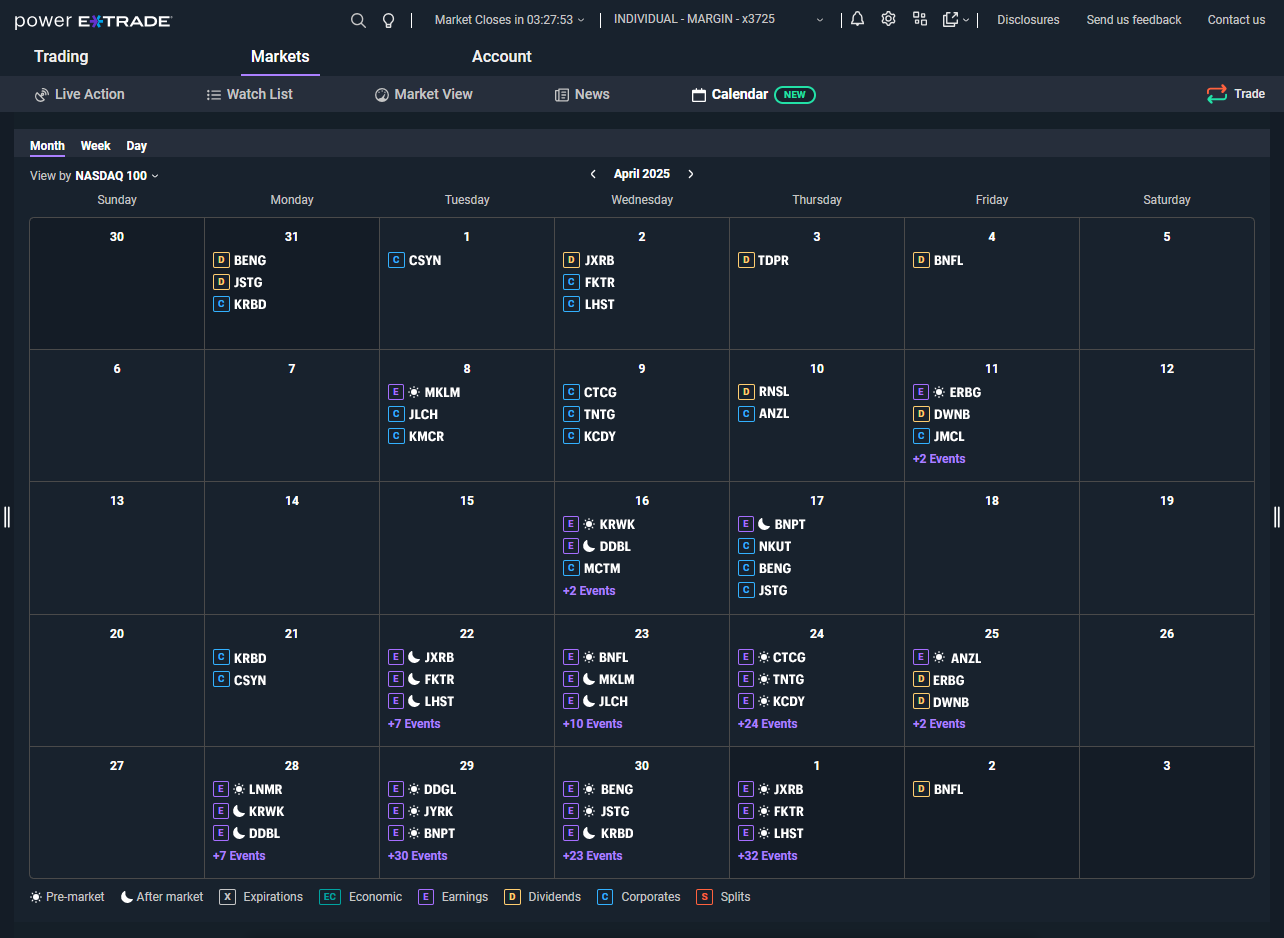Screen dimensions: 1284x938
Task: Click the CSYN event on April 21
Action: click(240, 680)
